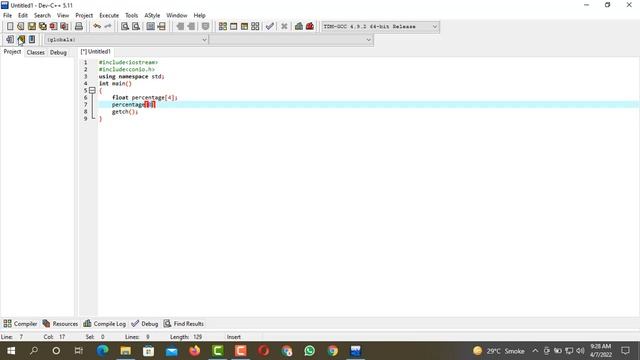Screen dimensions: 640x360
Task: Click the 'Length: 129' status bar entry
Action: (186, 337)
